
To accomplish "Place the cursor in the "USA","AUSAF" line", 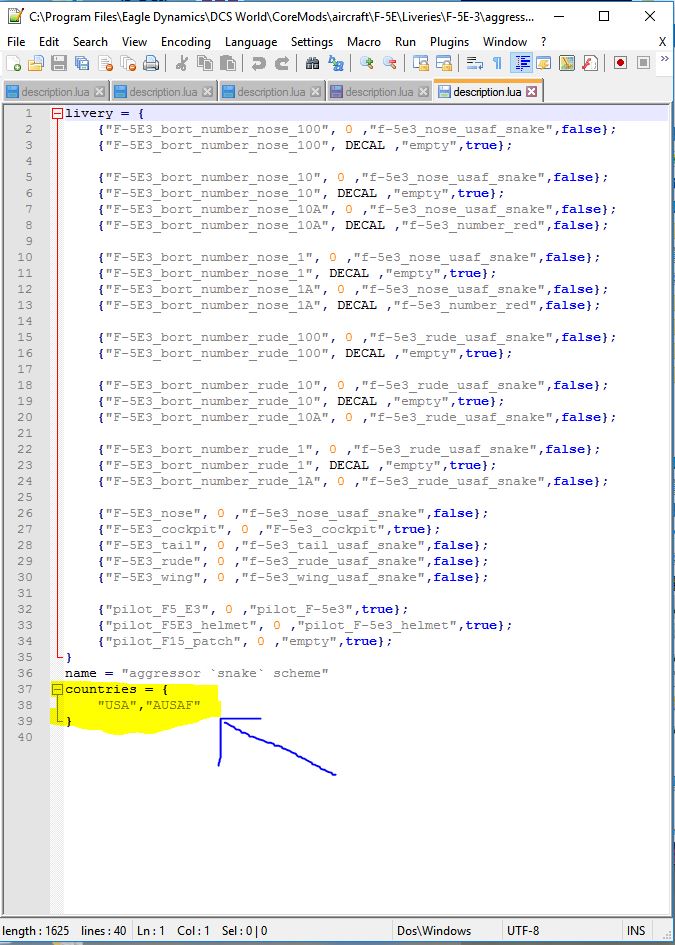I will point(149,705).
